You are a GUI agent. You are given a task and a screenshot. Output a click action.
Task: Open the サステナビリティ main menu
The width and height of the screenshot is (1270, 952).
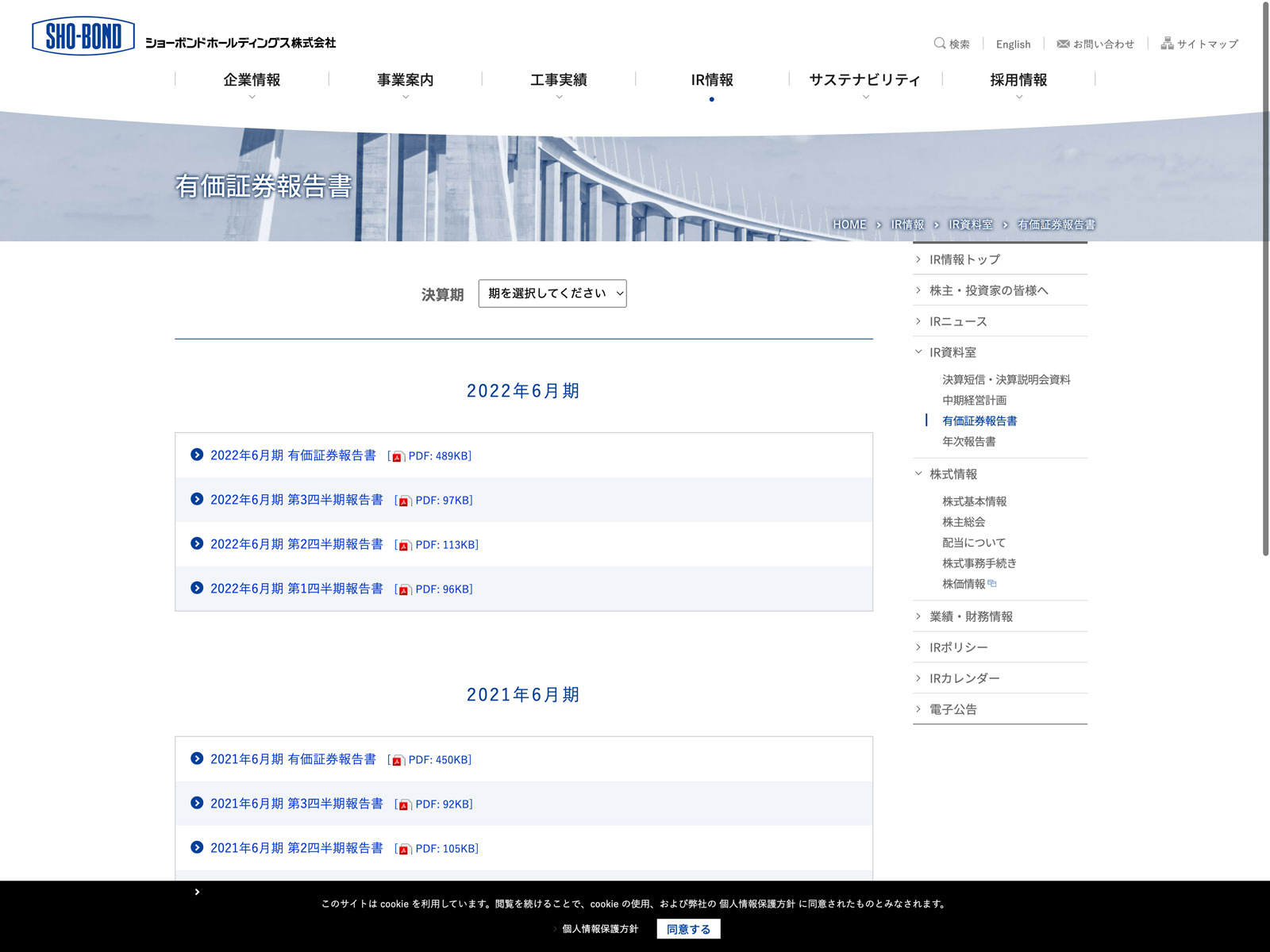click(864, 80)
